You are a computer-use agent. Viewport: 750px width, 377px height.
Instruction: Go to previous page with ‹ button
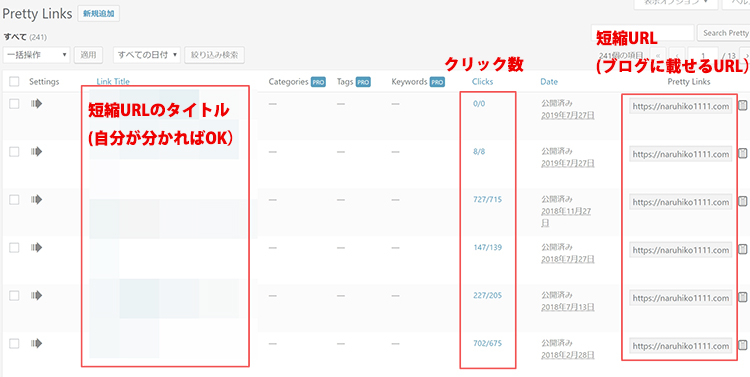[x=677, y=55]
